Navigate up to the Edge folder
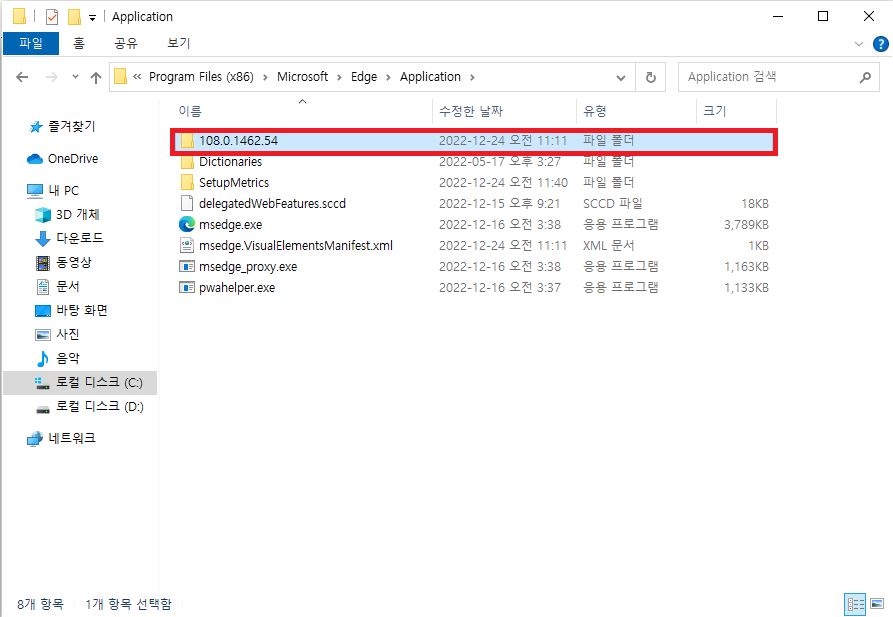Image resolution: width=893 pixels, height=617 pixels. 95,76
